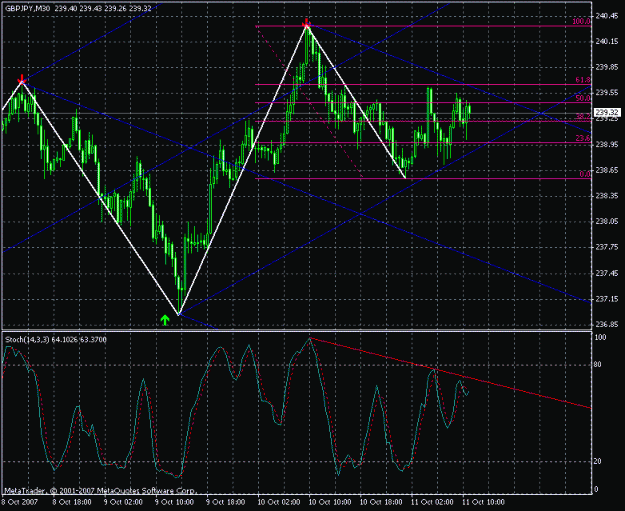Click the 9 Oct 02:00 time label
This screenshot has width=625, height=511.
click(123, 502)
